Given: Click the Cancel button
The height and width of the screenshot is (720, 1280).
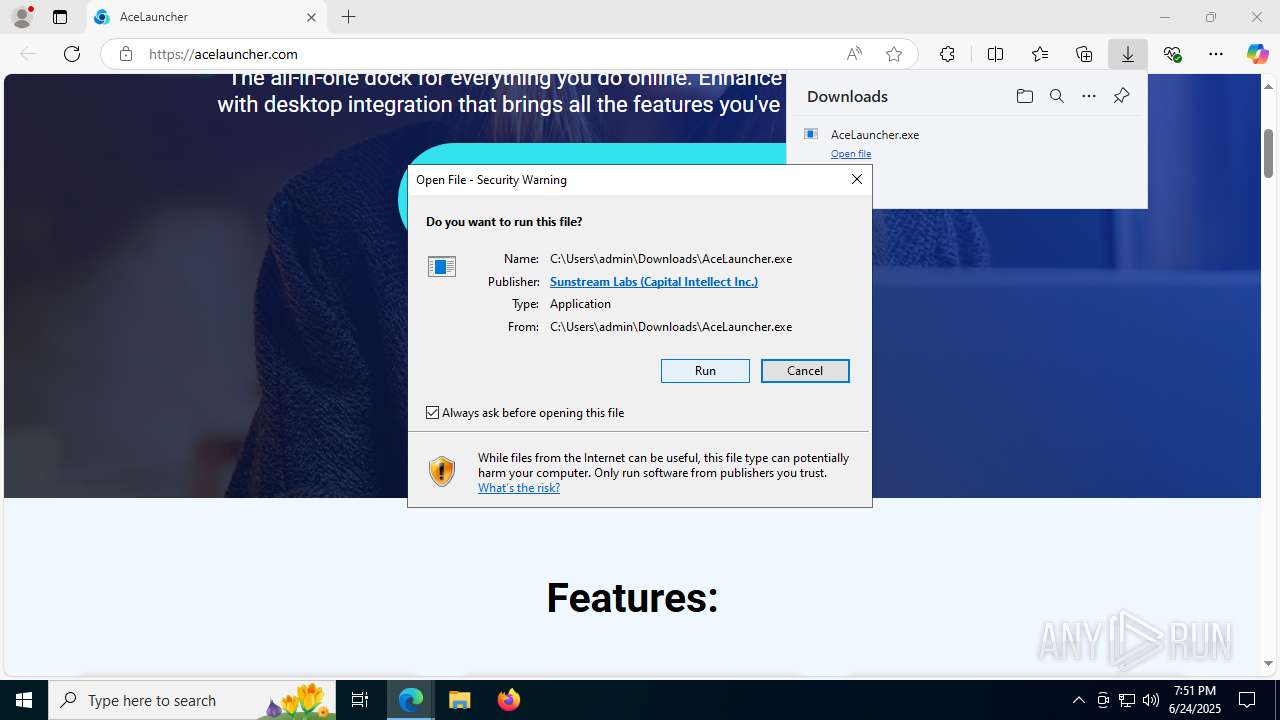Looking at the screenshot, I should click(x=805, y=371).
